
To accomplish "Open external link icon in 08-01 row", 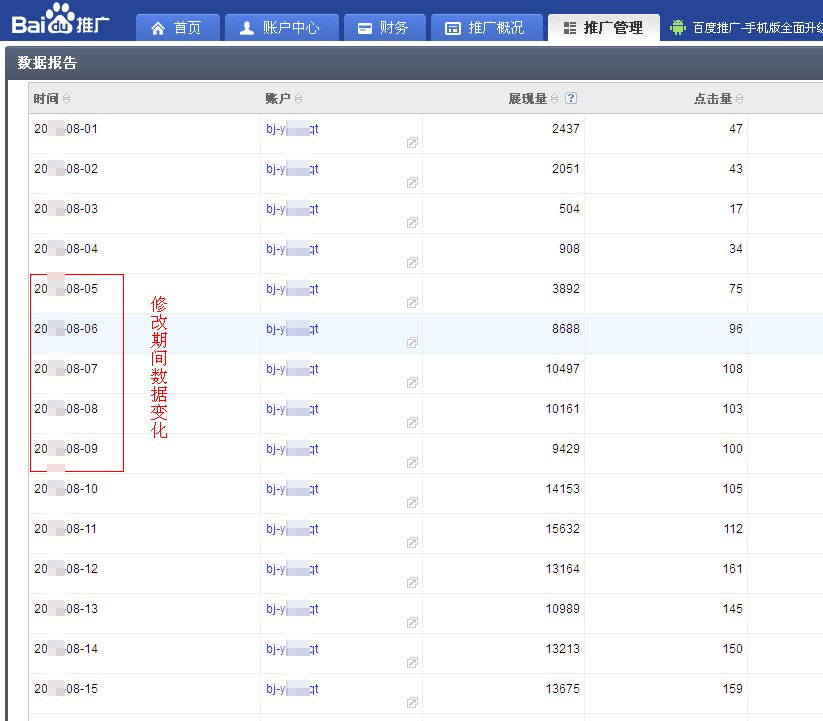I will click(x=412, y=143).
